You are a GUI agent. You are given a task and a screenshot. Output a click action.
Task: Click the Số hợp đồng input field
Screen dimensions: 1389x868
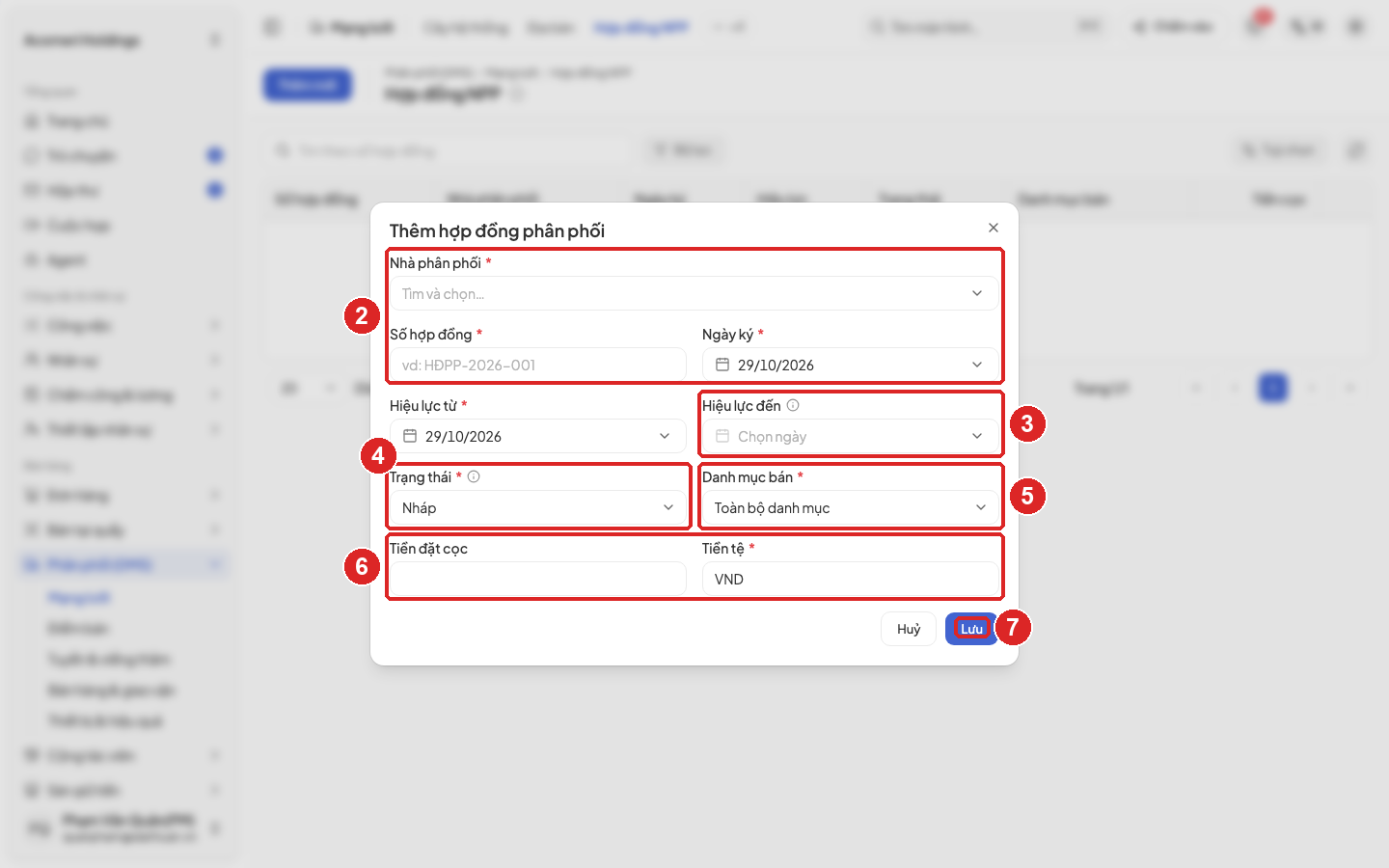pyautogui.click(x=538, y=365)
